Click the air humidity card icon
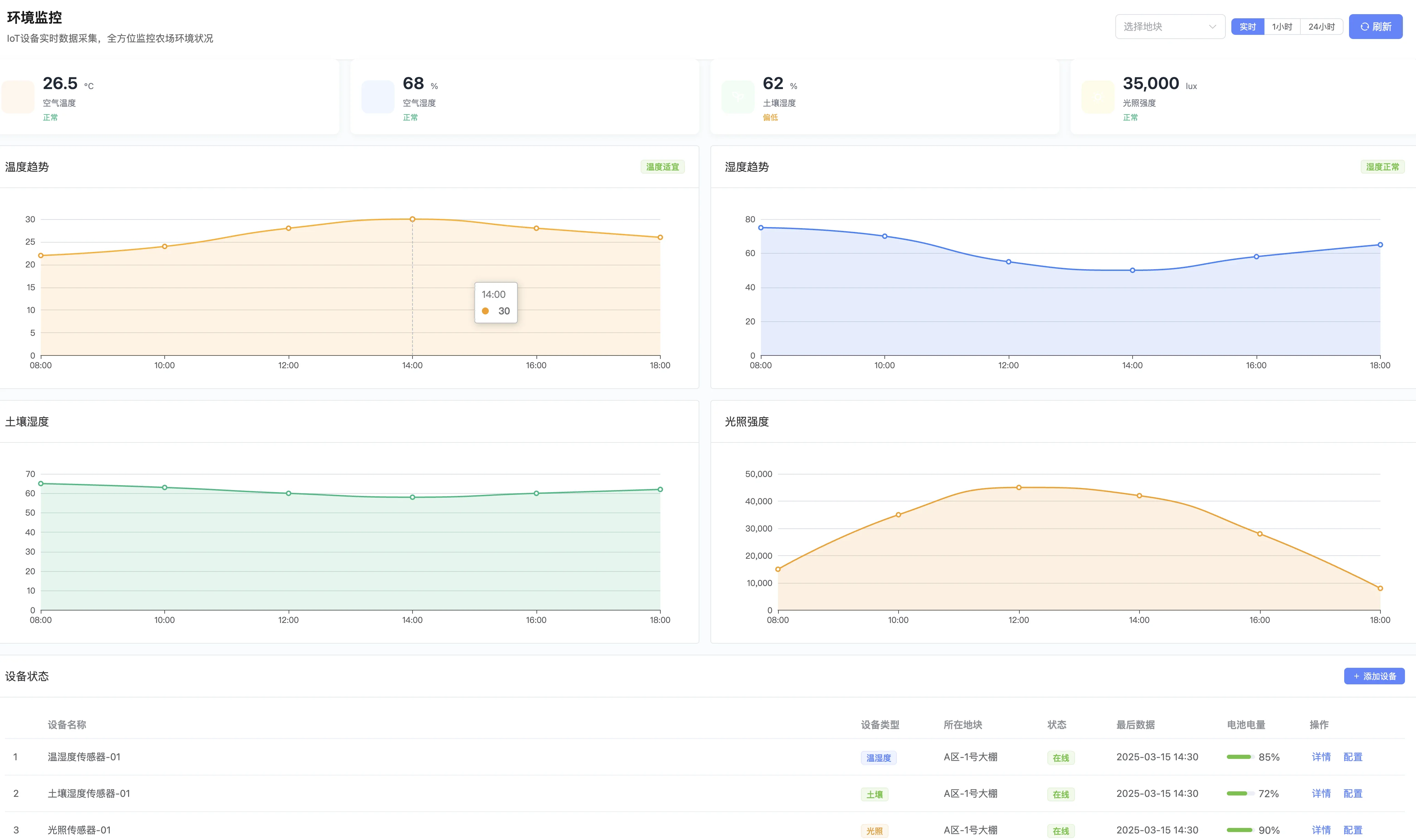Screen dimensions: 1416x840 [378, 97]
